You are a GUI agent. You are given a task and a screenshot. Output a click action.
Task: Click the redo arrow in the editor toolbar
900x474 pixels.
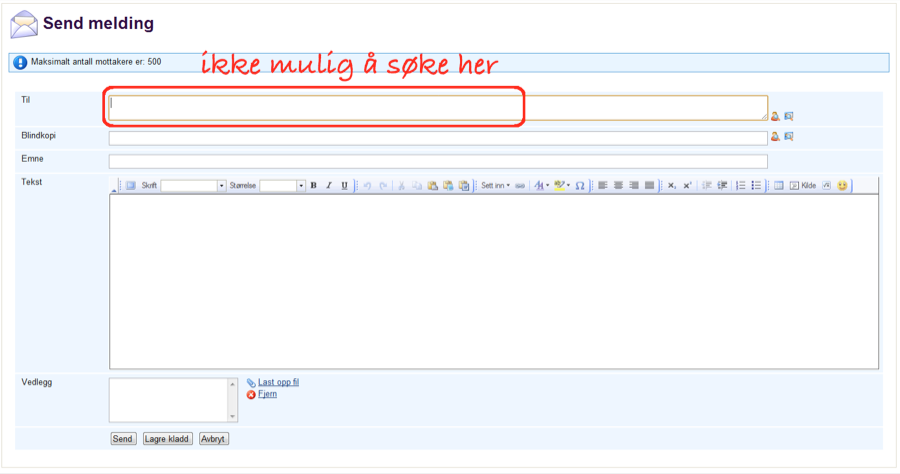(x=383, y=185)
